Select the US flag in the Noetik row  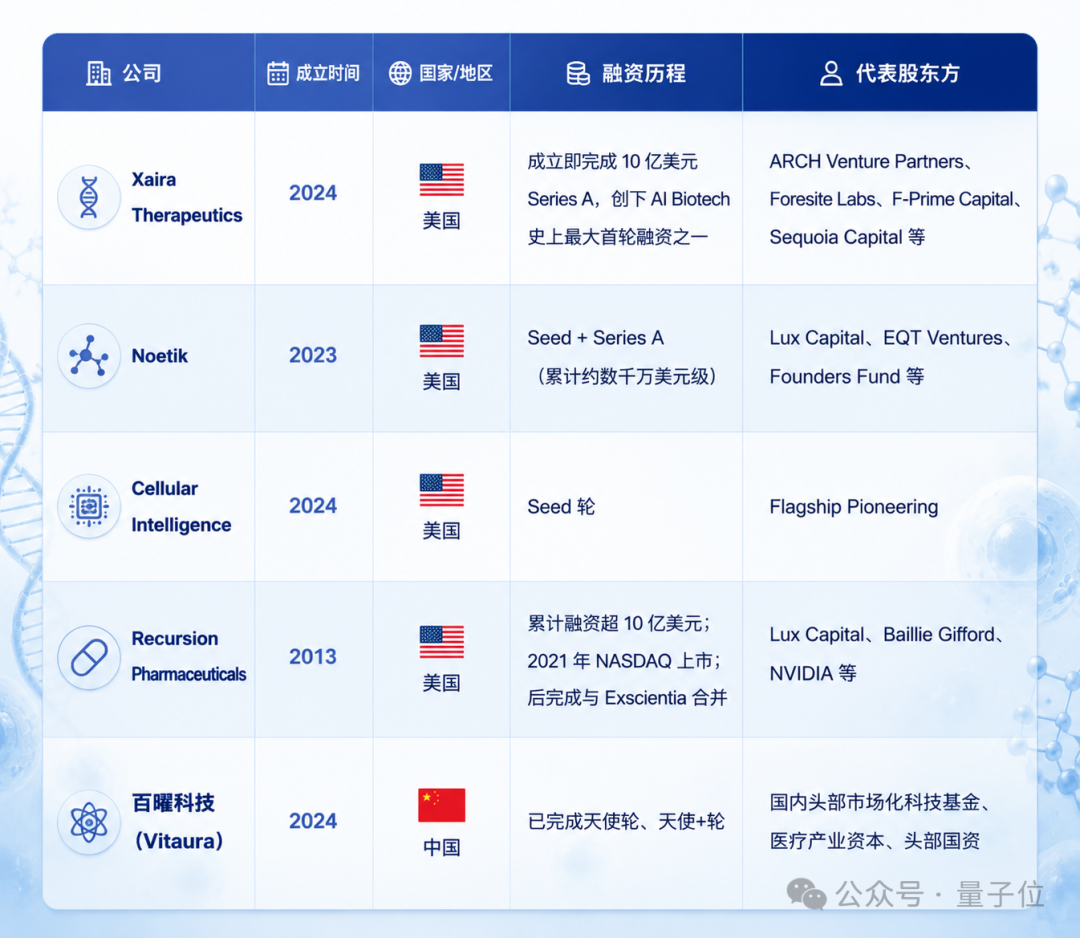[x=442, y=341]
